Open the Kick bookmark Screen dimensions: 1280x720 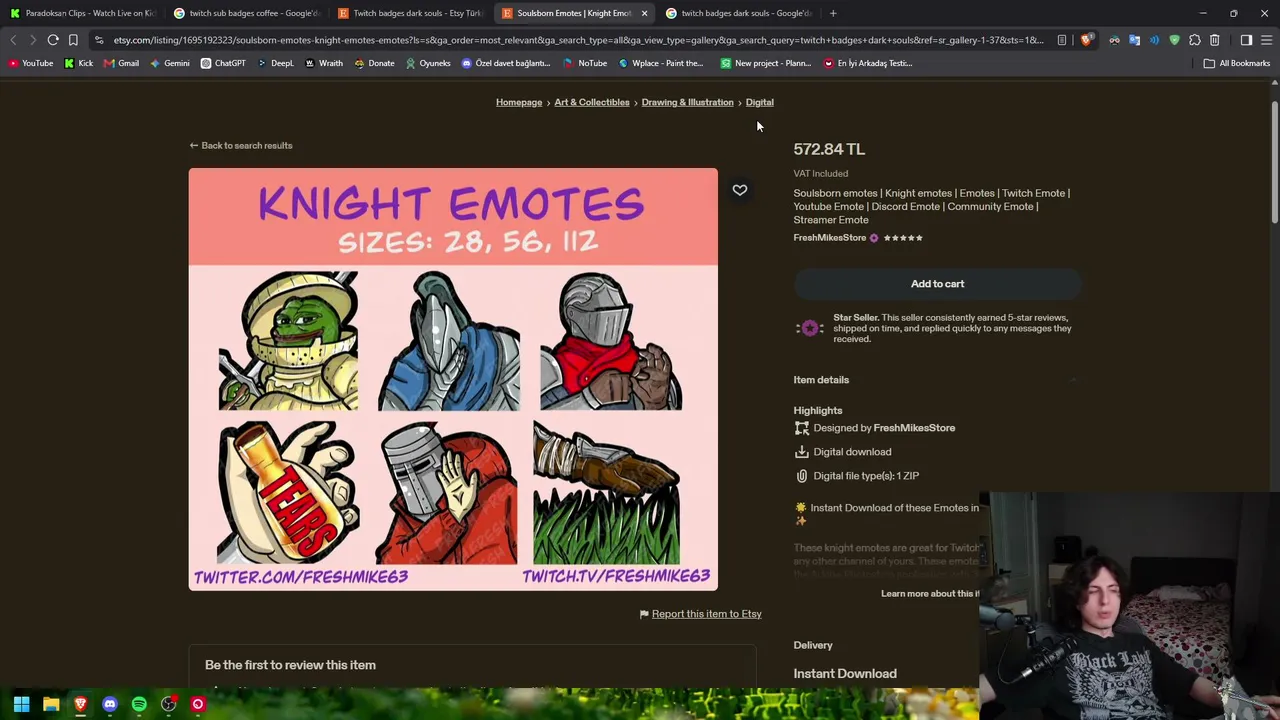click(x=78, y=63)
